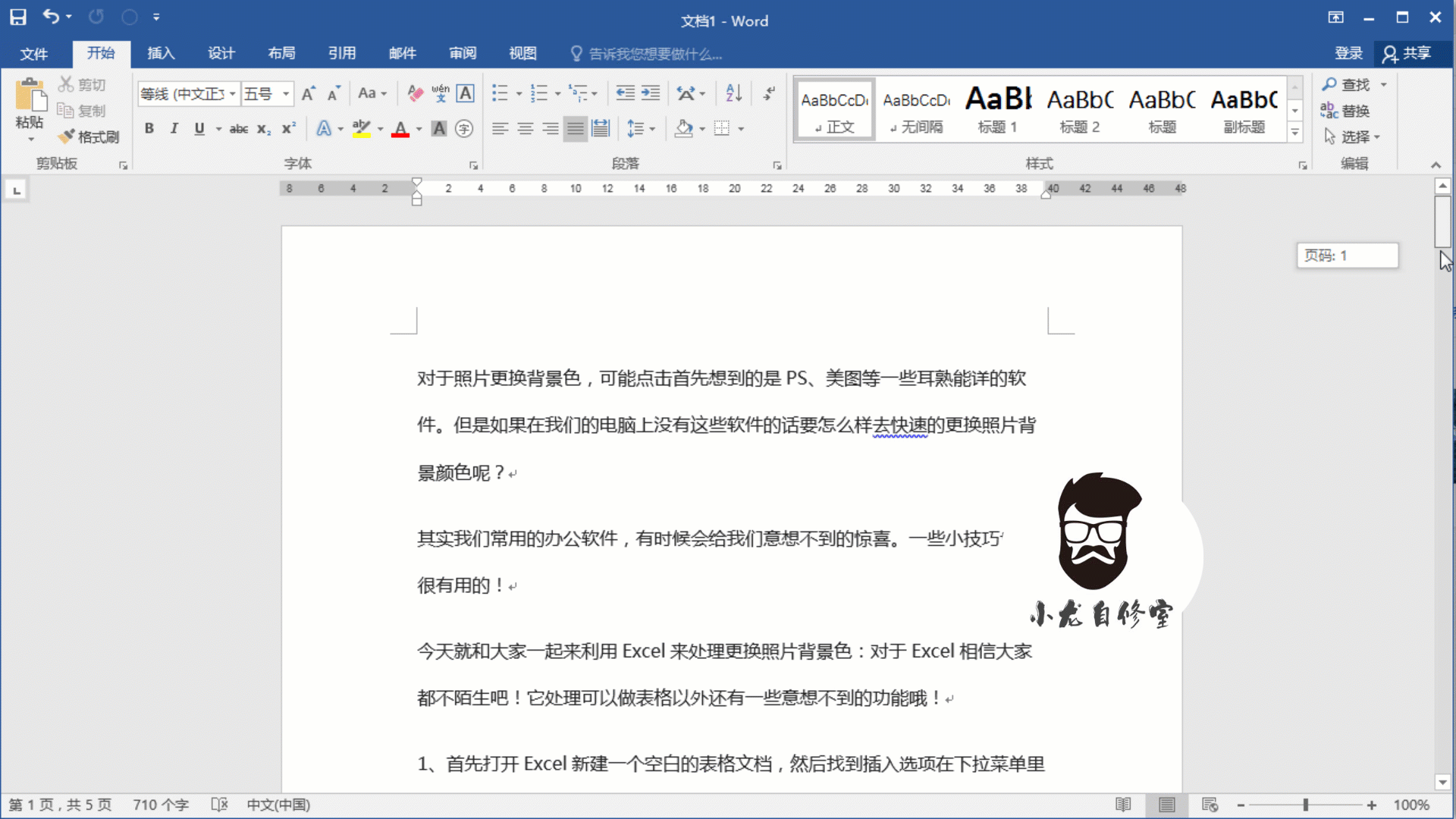Click the Center alignment icon
This screenshot has width=1456, height=819.
click(525, 129)
